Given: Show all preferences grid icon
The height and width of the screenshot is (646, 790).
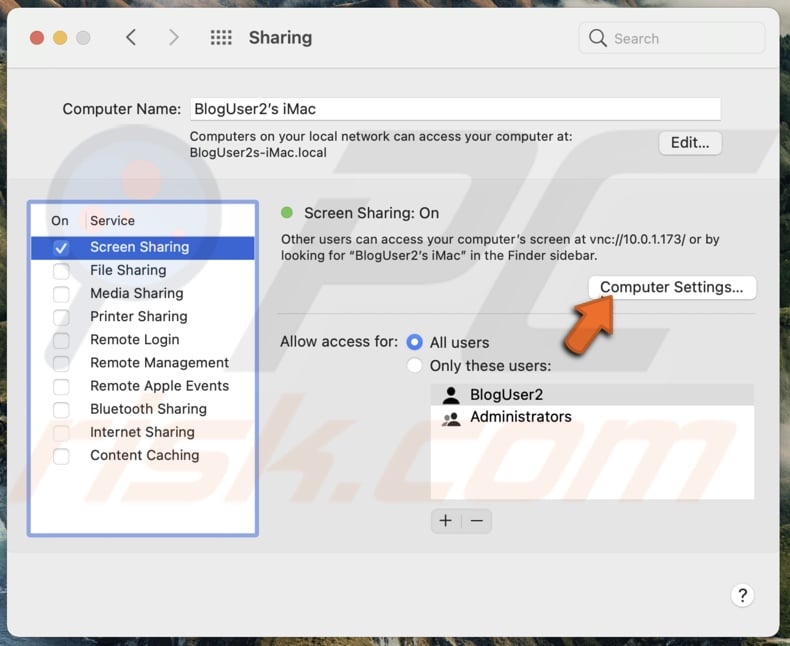Looking at the screenshot, I should [221, 37].
